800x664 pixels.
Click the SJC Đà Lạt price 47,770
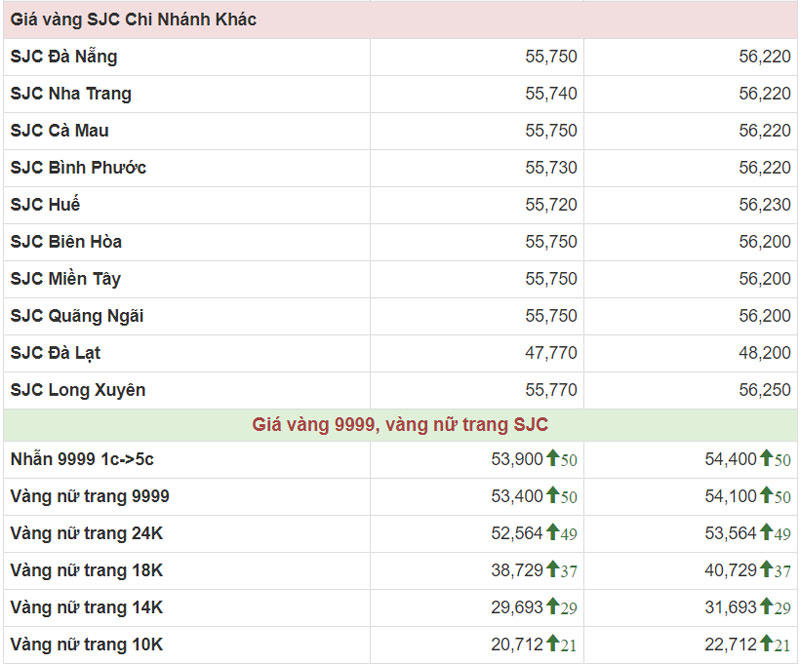click(x=551, y=353)
